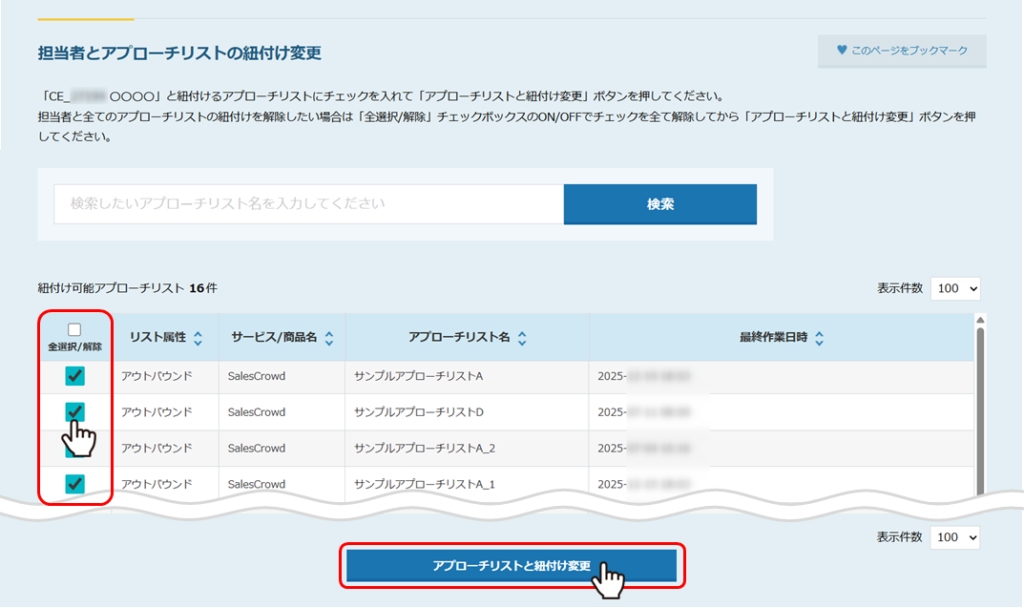This screenshot has width=1024, height=608.
Task: Open the bottom 表示件数 dropdown
Action: pos(955,537)
